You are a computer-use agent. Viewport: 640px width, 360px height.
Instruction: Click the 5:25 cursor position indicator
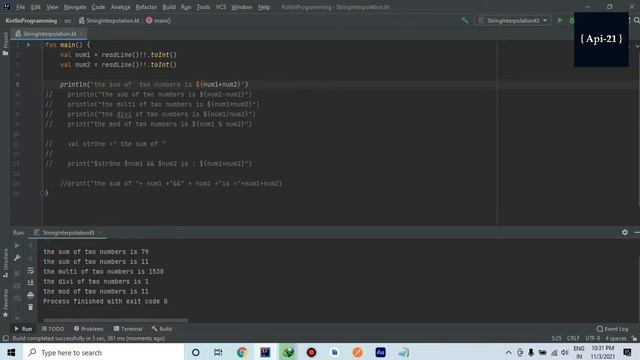pos(556,338)
